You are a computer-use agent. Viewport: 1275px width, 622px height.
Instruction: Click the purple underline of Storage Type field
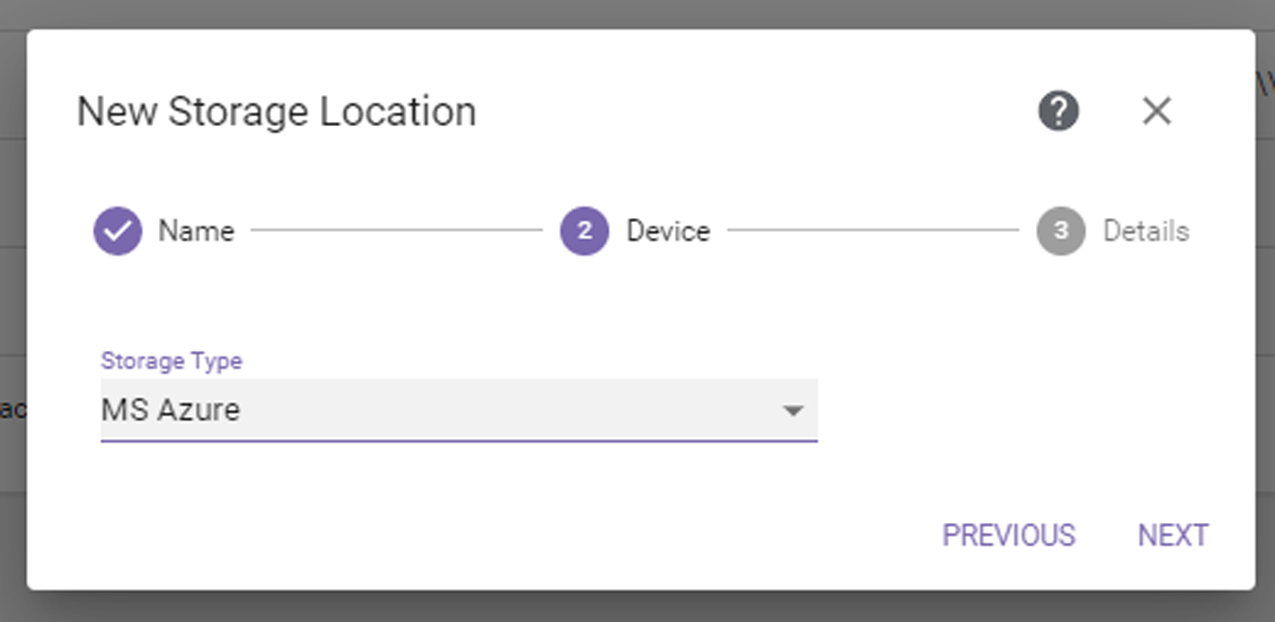tap(459, 440)
